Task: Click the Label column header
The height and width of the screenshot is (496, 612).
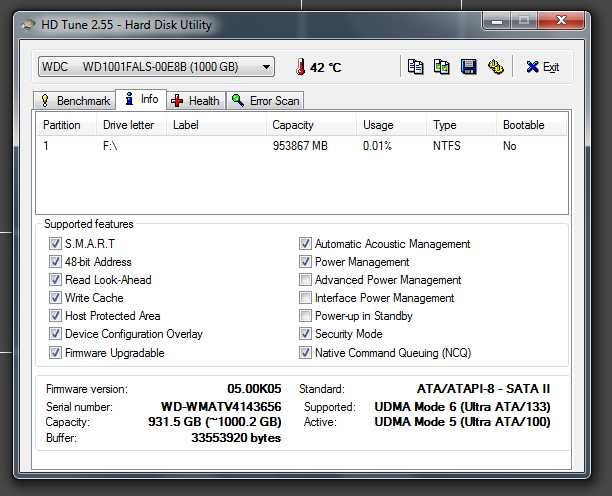Action: (217, 125)
